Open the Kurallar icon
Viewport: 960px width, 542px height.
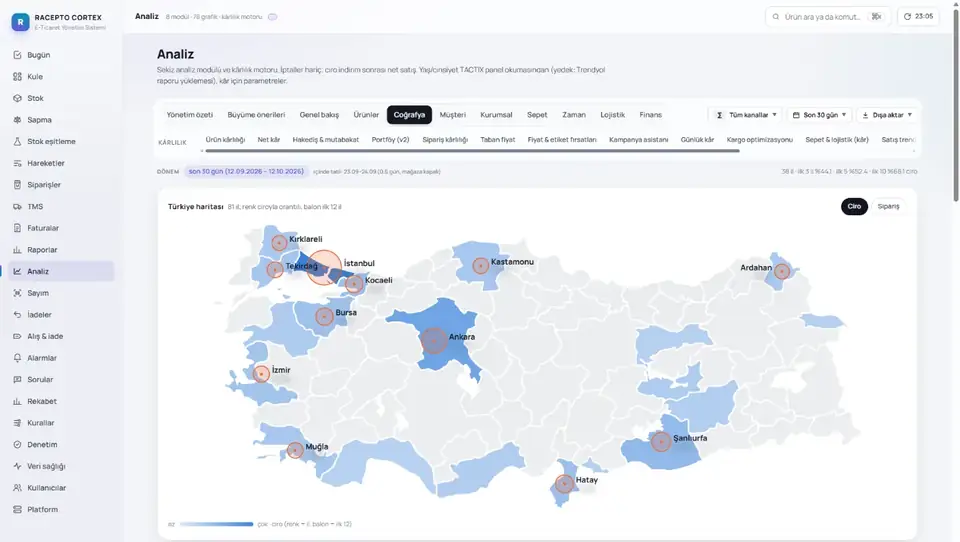coord(17,423)
